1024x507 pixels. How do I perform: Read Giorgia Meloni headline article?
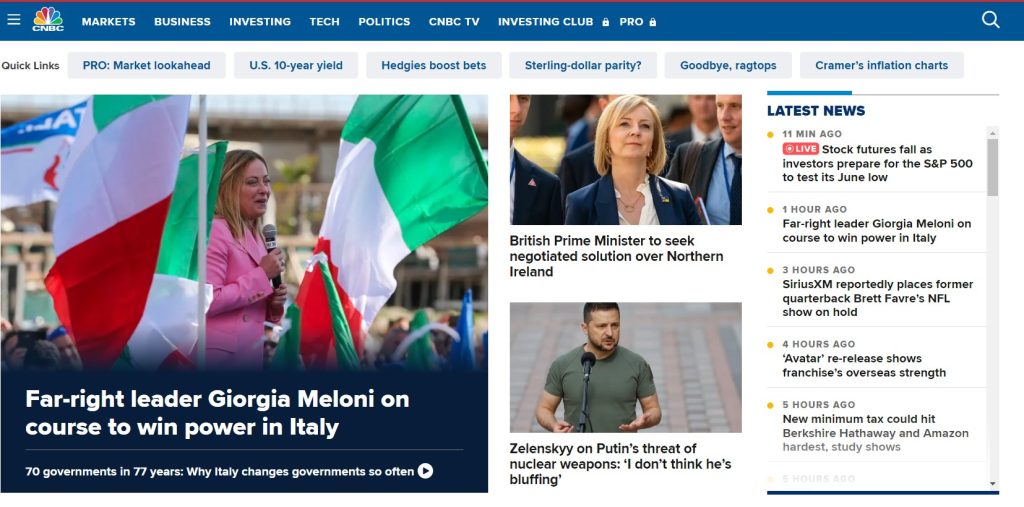tap(217, 413)
